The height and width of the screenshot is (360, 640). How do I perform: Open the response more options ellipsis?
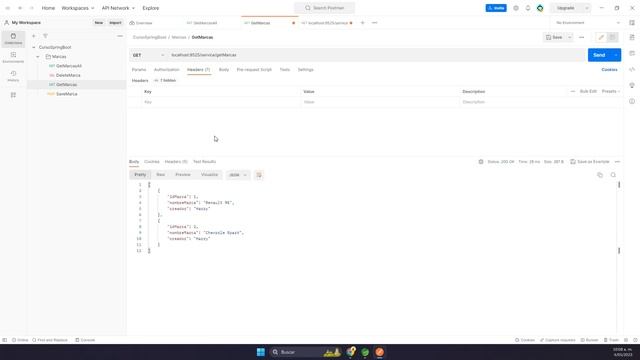pos(617,162)
